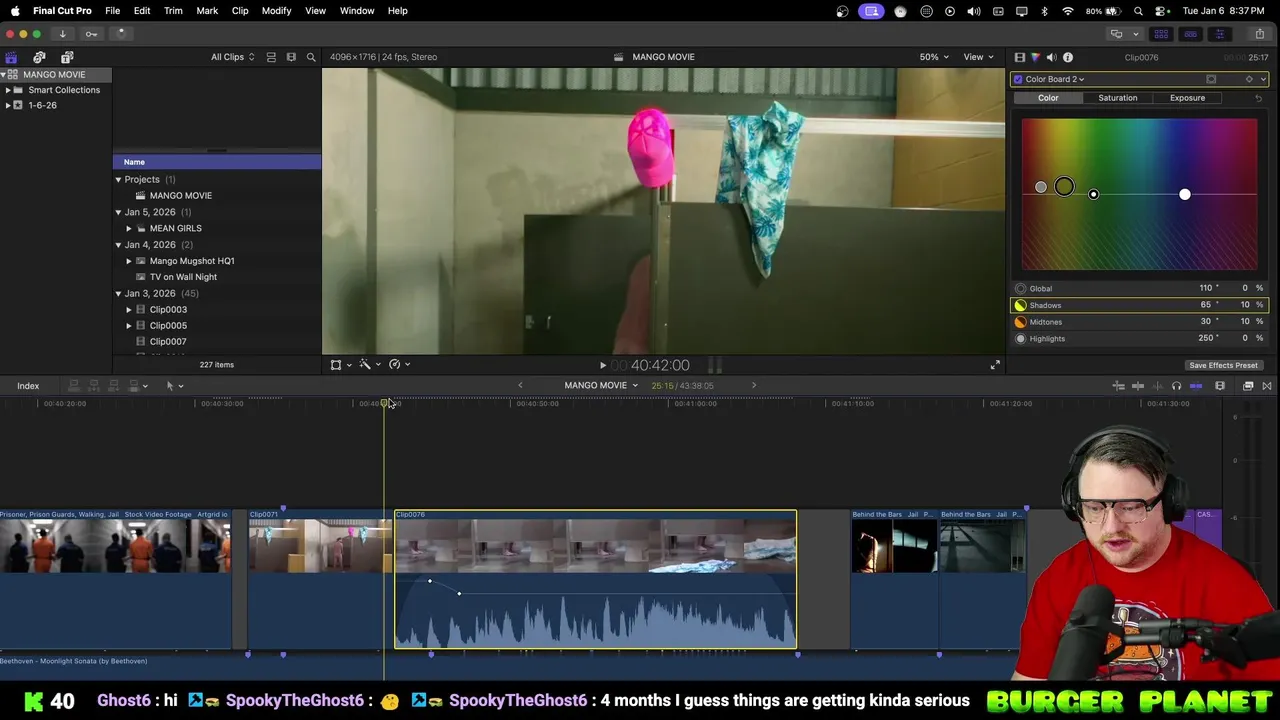
Task: Expand the MEAN GIRLS item
Action: pos(128,228)
